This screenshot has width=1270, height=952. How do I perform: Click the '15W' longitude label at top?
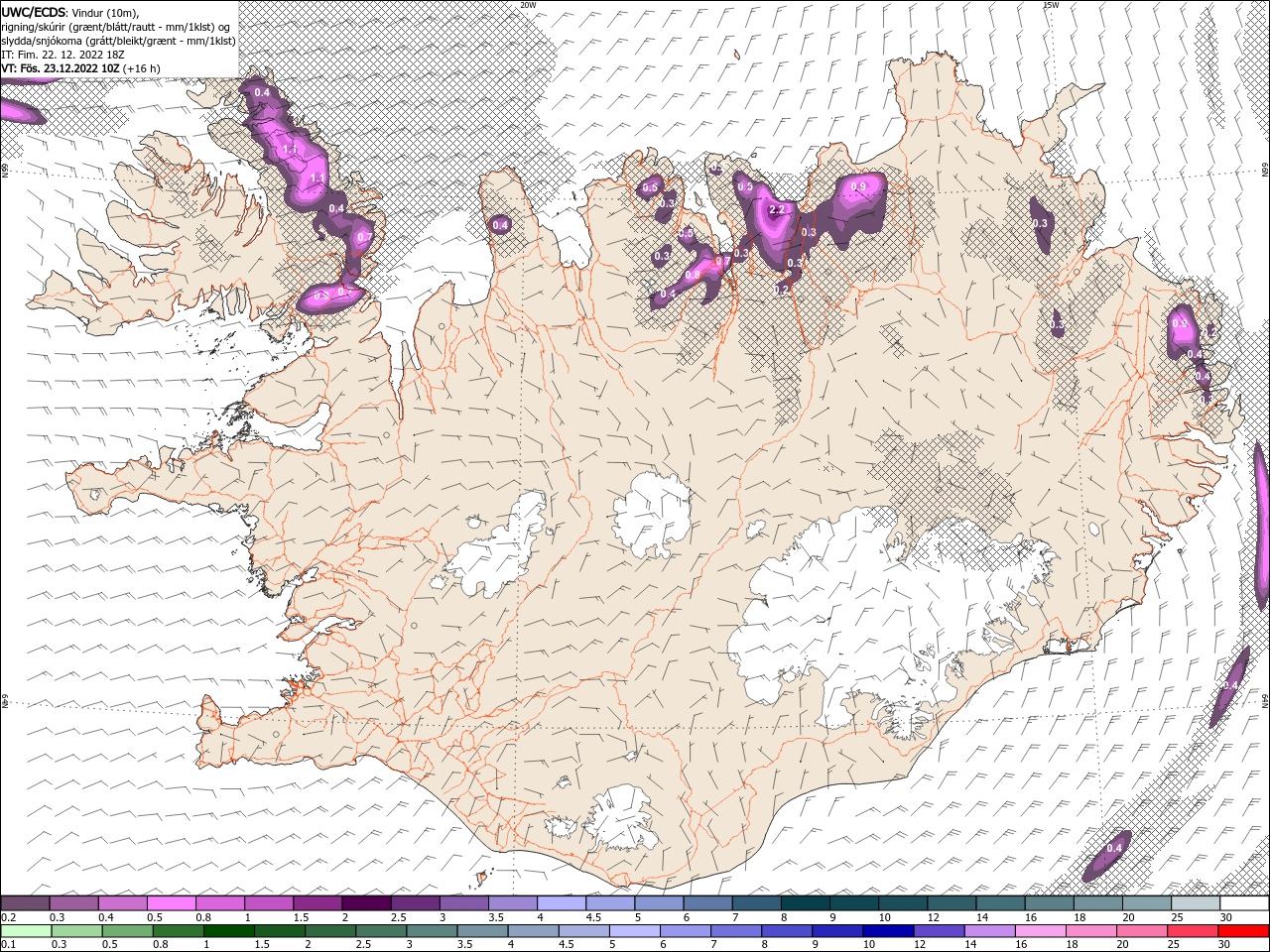(x=1051, y=5)
